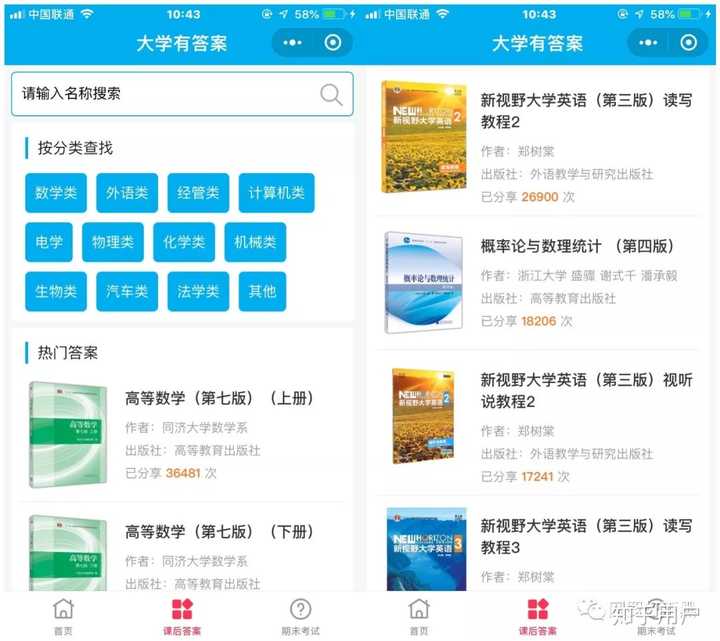Tap the right screen's close circle icon
Image resolution: width=720 pixels, height=641 pixels.
pyautogui.click(x=688, y=43)
